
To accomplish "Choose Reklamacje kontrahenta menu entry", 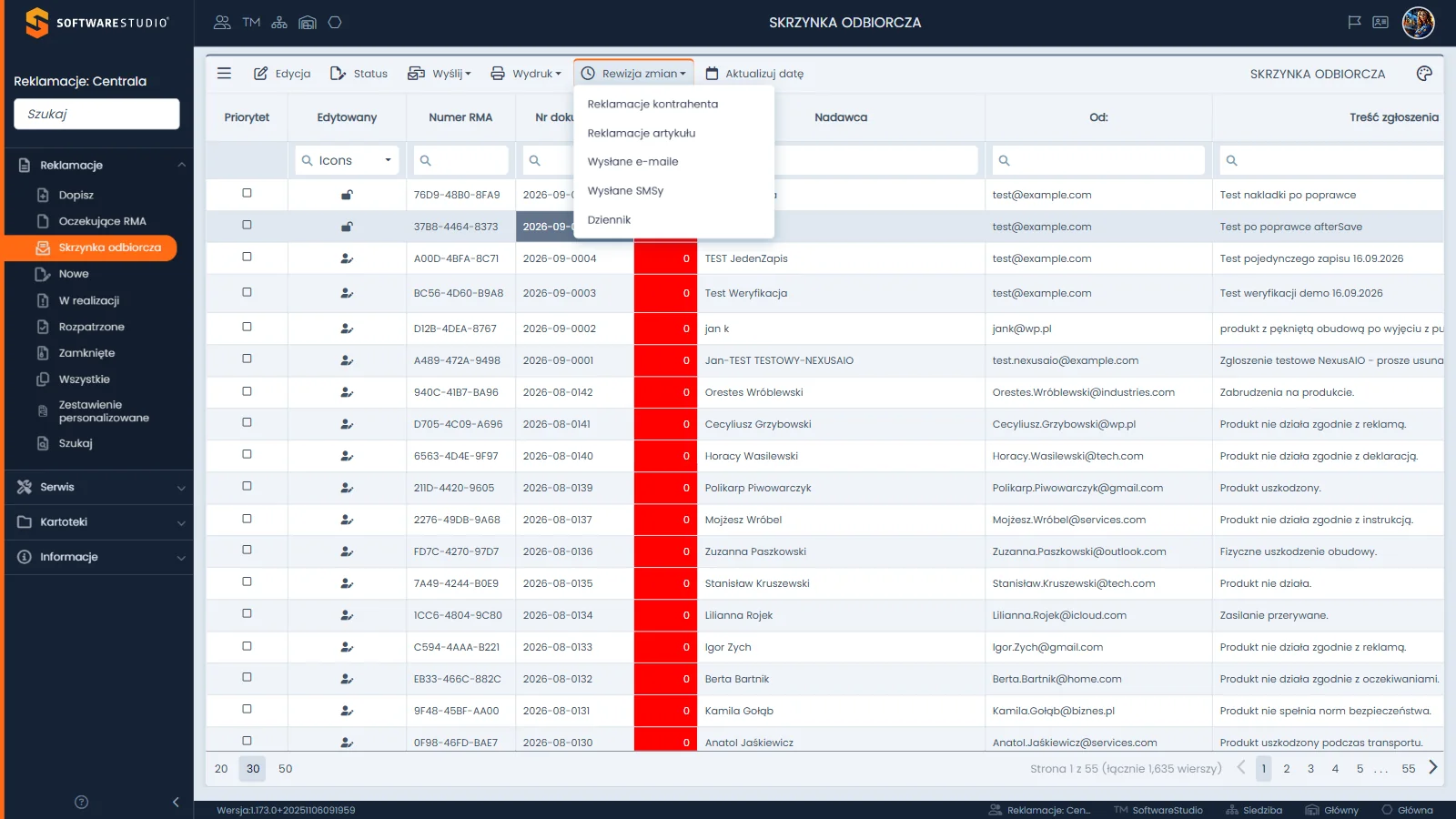I will (652, 104).
